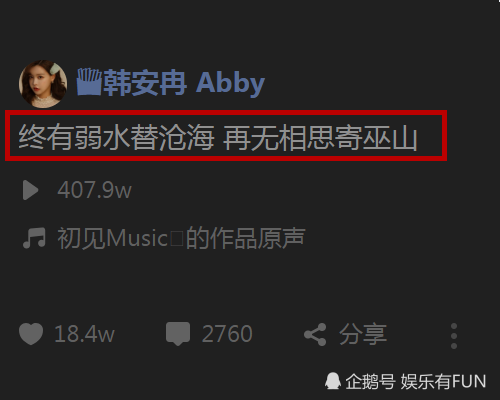Open the profile avatar of 韩安冉 Abby
Screen dimensions: 500x400
click(43, 84)
